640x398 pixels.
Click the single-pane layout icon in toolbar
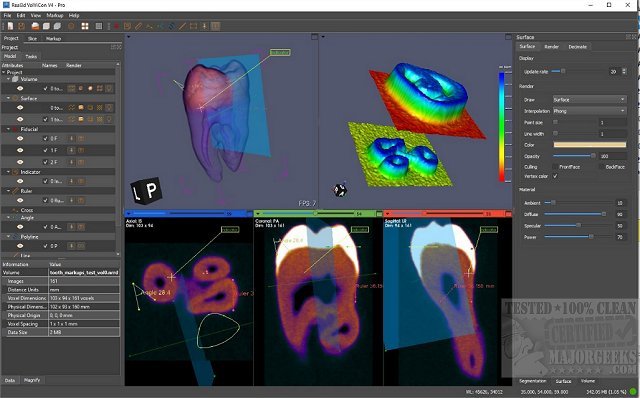(99, 26)
